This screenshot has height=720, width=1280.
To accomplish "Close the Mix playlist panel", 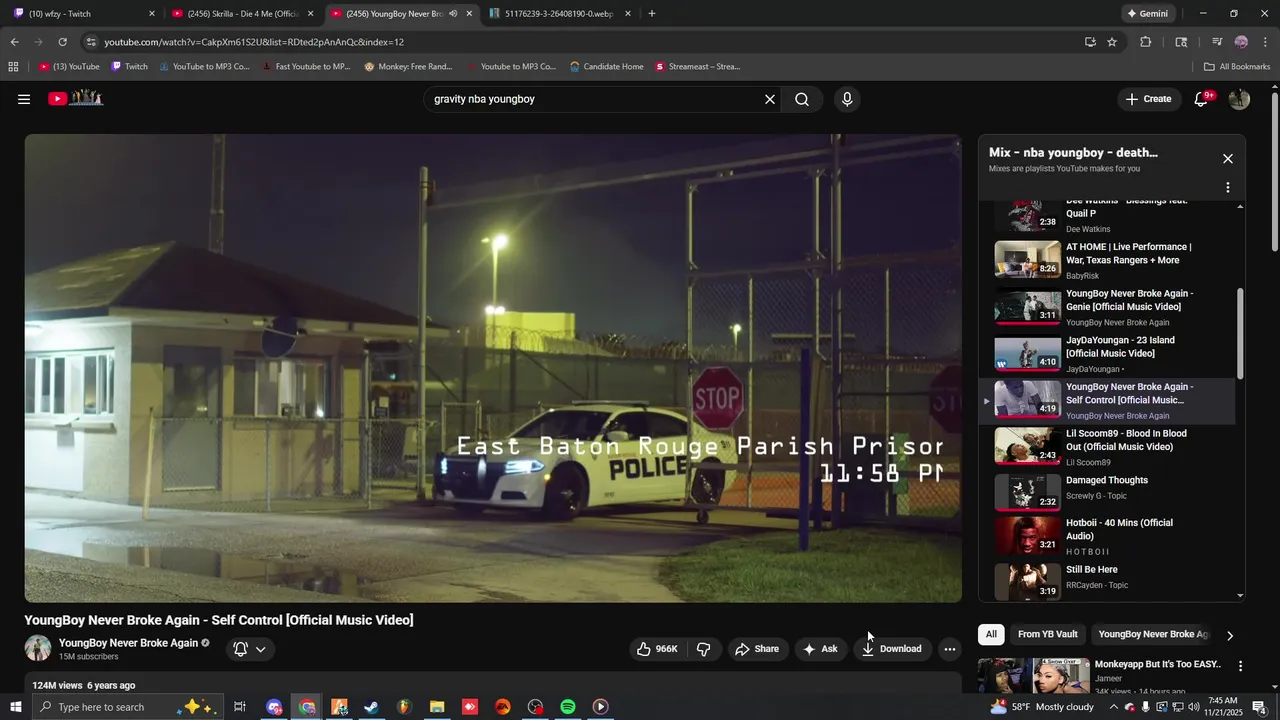I will click(1228, 159).
